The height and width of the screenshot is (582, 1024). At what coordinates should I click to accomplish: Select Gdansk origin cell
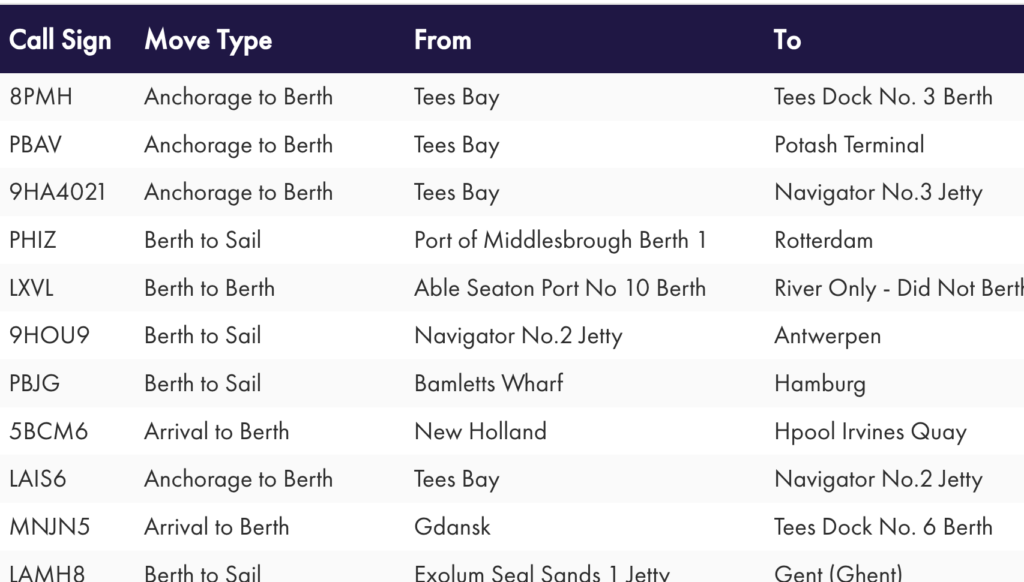(x=453, y=526)
